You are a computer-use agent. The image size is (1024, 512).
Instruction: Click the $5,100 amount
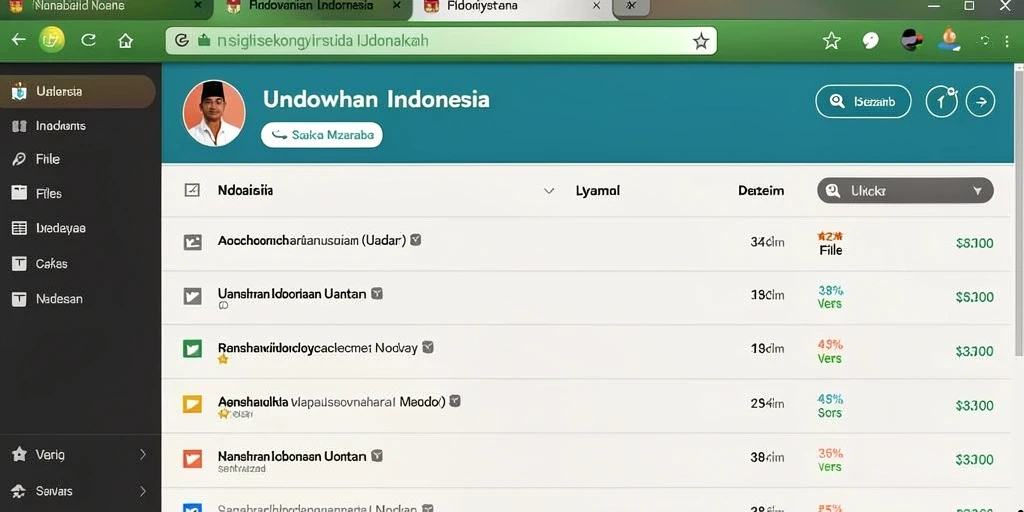pos(974,297)
